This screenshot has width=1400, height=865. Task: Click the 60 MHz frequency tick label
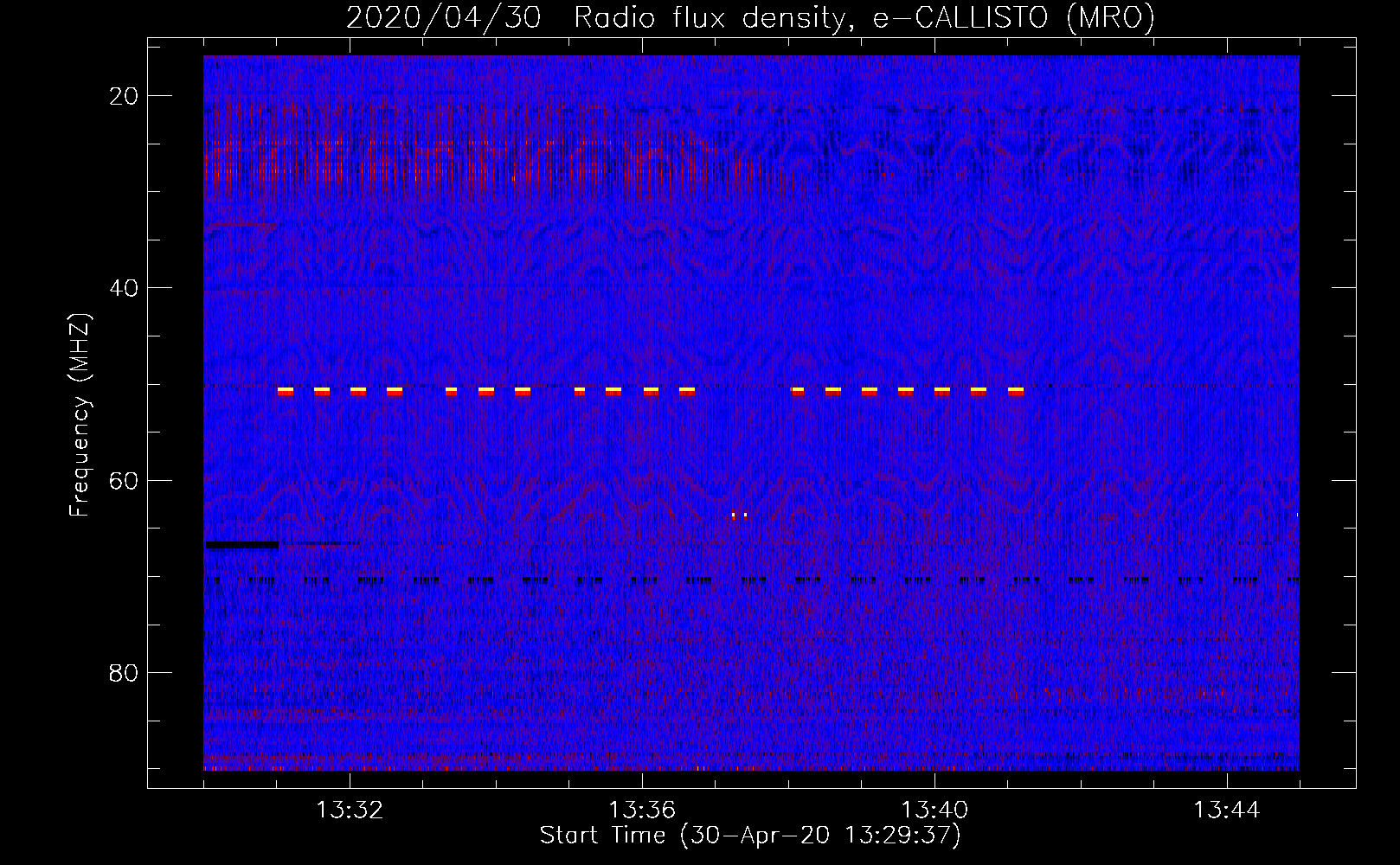[124, 481]
